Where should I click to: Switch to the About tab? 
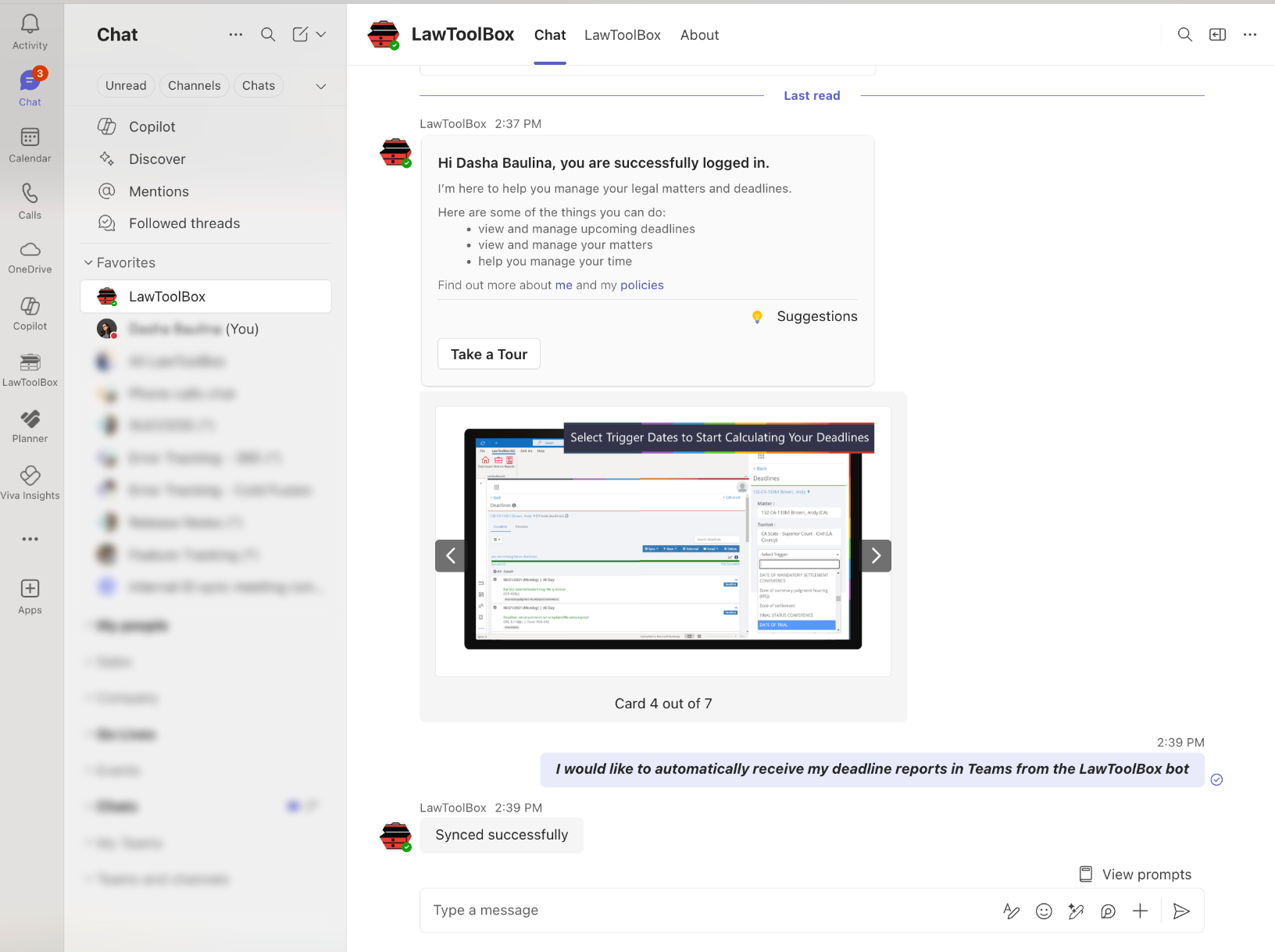coord(699,35)
